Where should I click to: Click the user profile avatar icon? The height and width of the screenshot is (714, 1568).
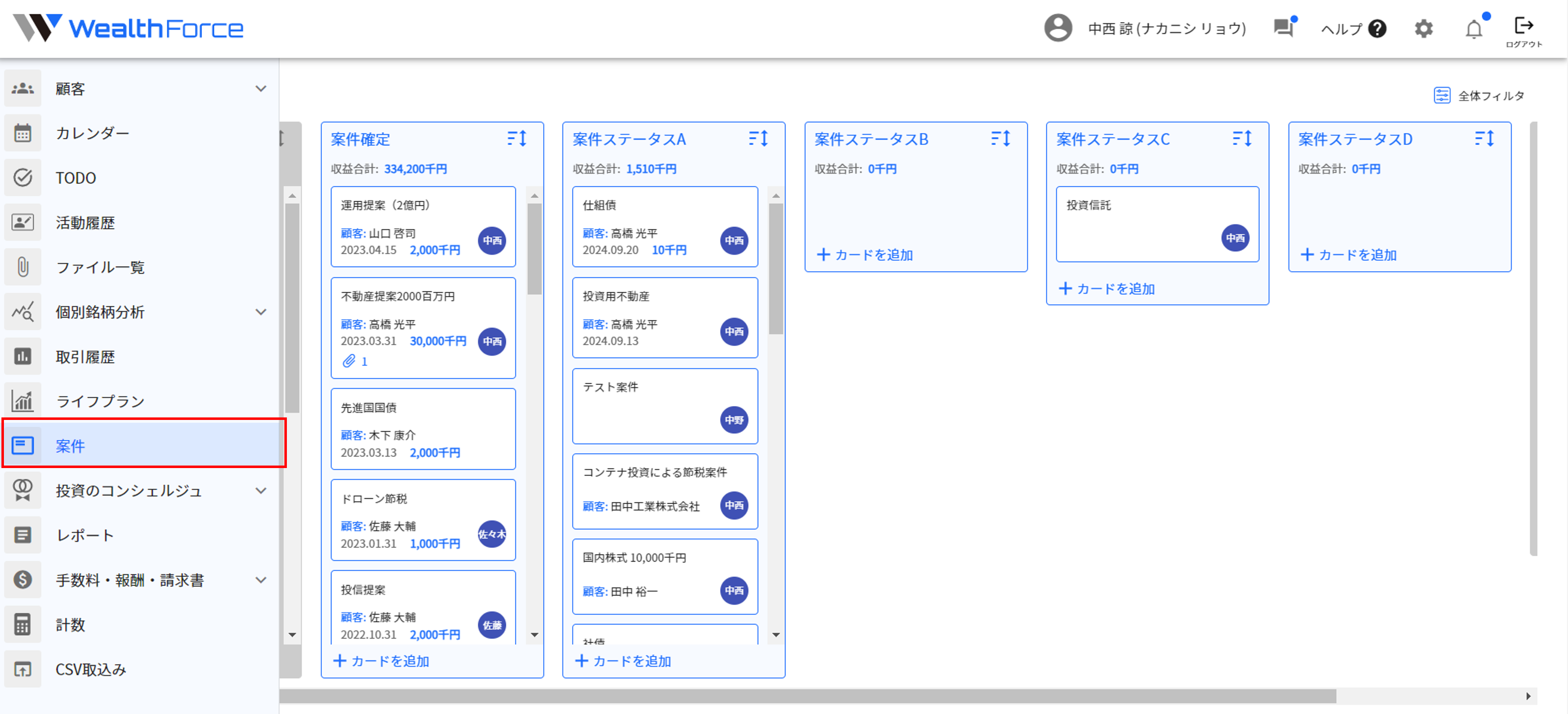tap(1058, 28)
